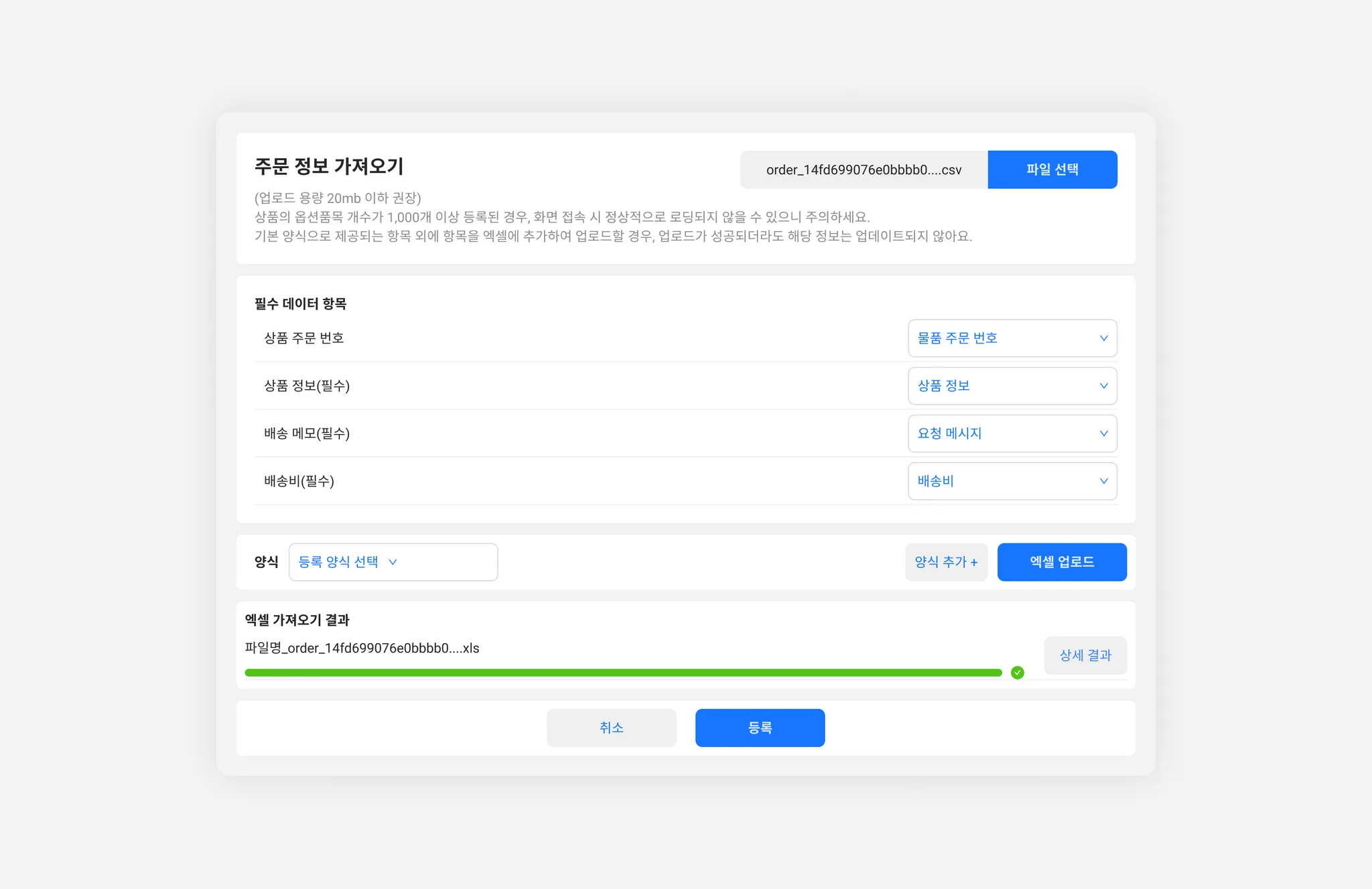Click the 취소 button
Image resolution: width=1372 pixels, height=889 pixels.
pyautogui.click(x=611, y=728)
